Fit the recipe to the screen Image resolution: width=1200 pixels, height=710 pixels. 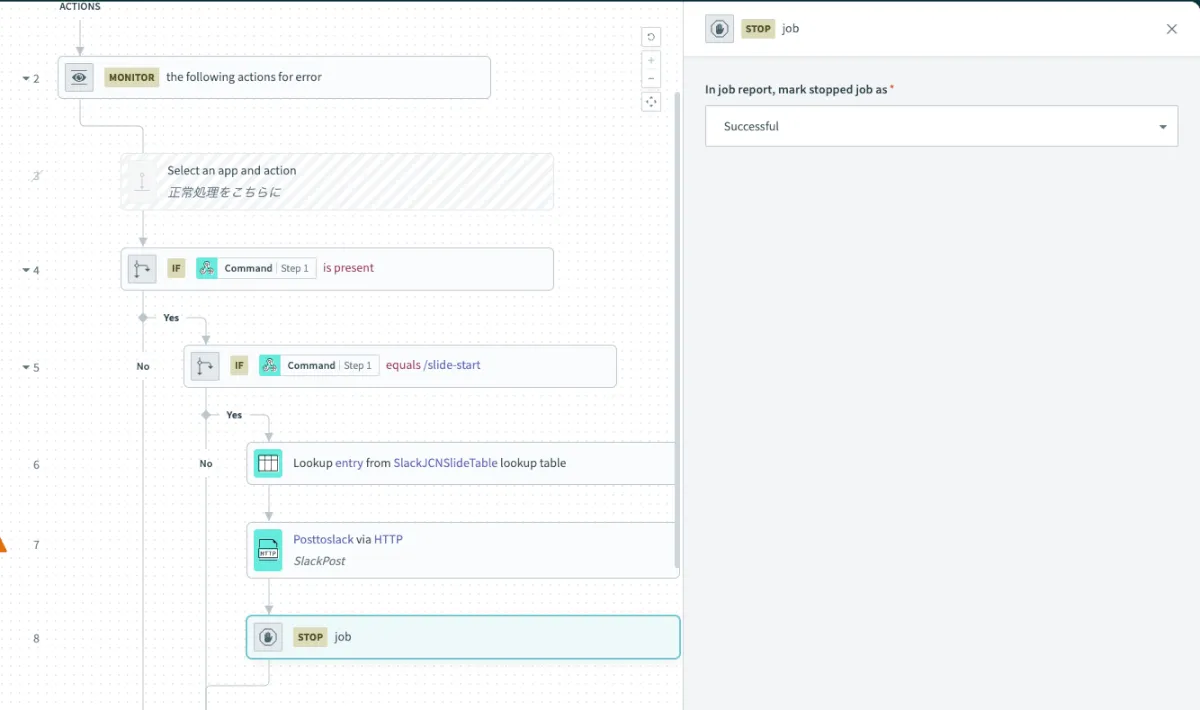651,102
